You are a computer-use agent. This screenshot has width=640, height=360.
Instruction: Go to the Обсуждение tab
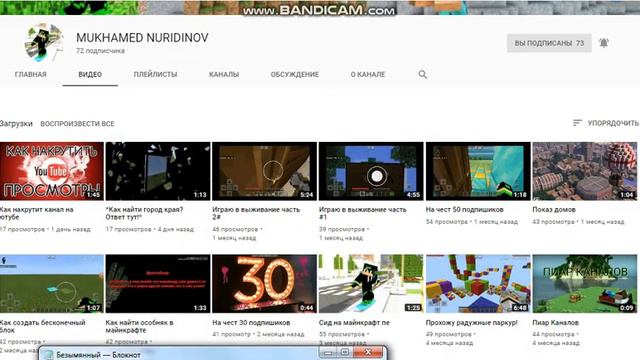pyautogui.click(x=295, y=74)
